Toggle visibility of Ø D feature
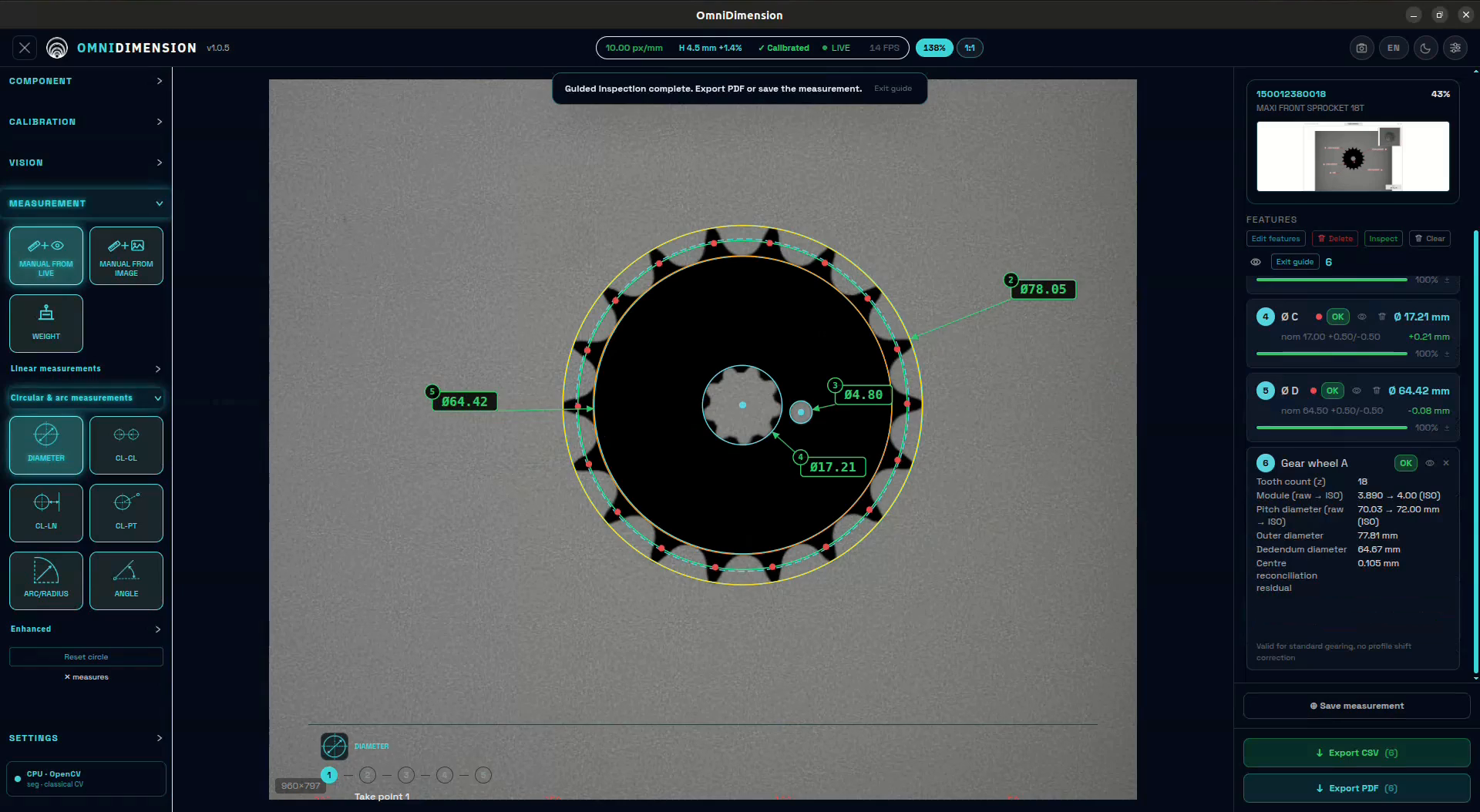Viewport: 1480px width, 812px height. click(x=1357, y=391)
